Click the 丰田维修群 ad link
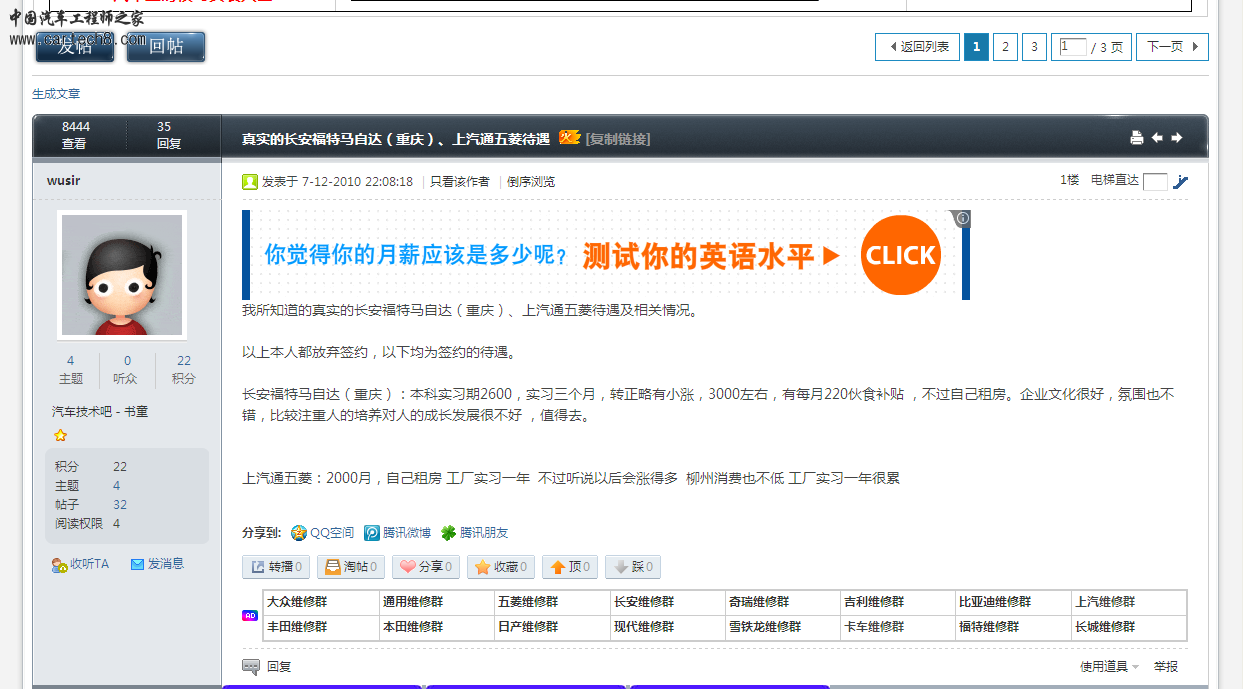The width and height of the screenshot is (1243, 689). click(x=297, y=627)
